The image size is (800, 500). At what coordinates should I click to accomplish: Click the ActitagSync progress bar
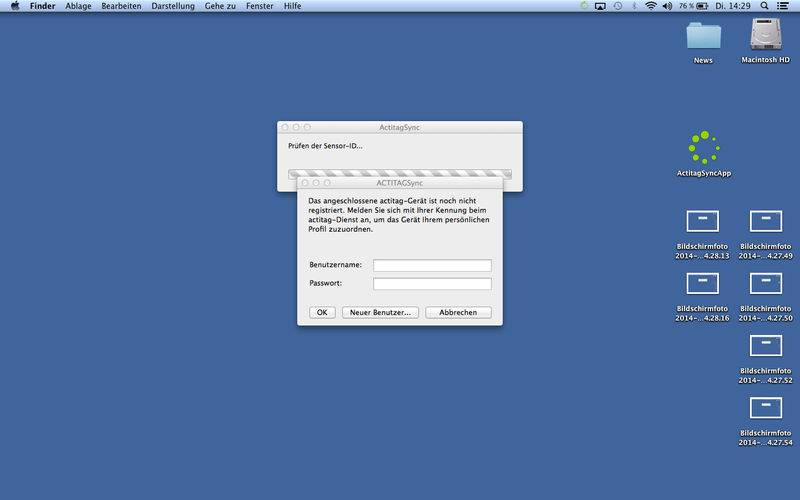coord(399,173)
